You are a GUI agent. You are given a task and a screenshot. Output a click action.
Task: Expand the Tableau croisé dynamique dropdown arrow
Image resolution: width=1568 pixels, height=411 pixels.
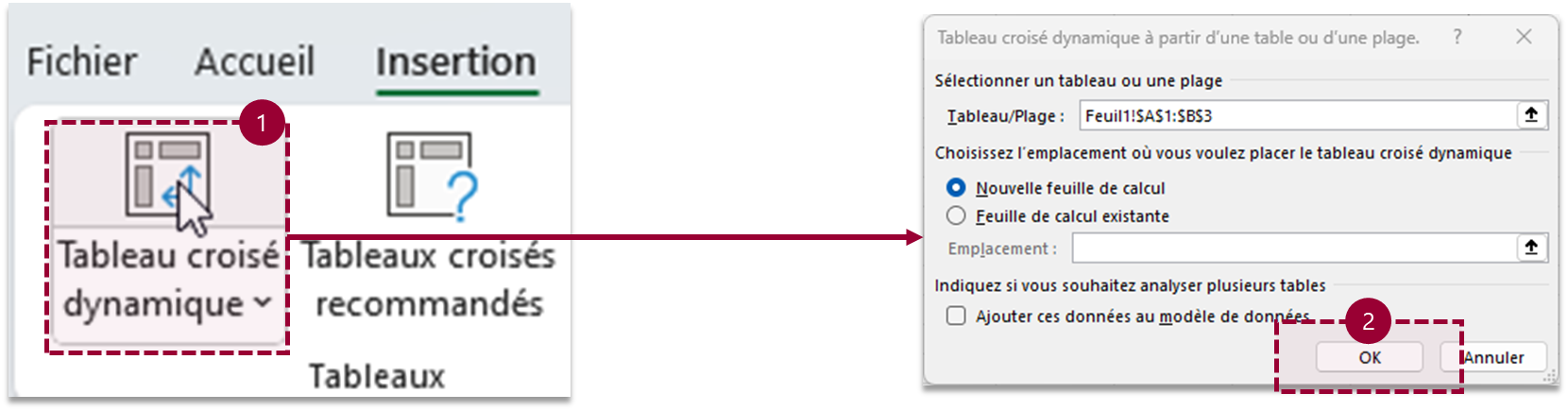[263, 304]
